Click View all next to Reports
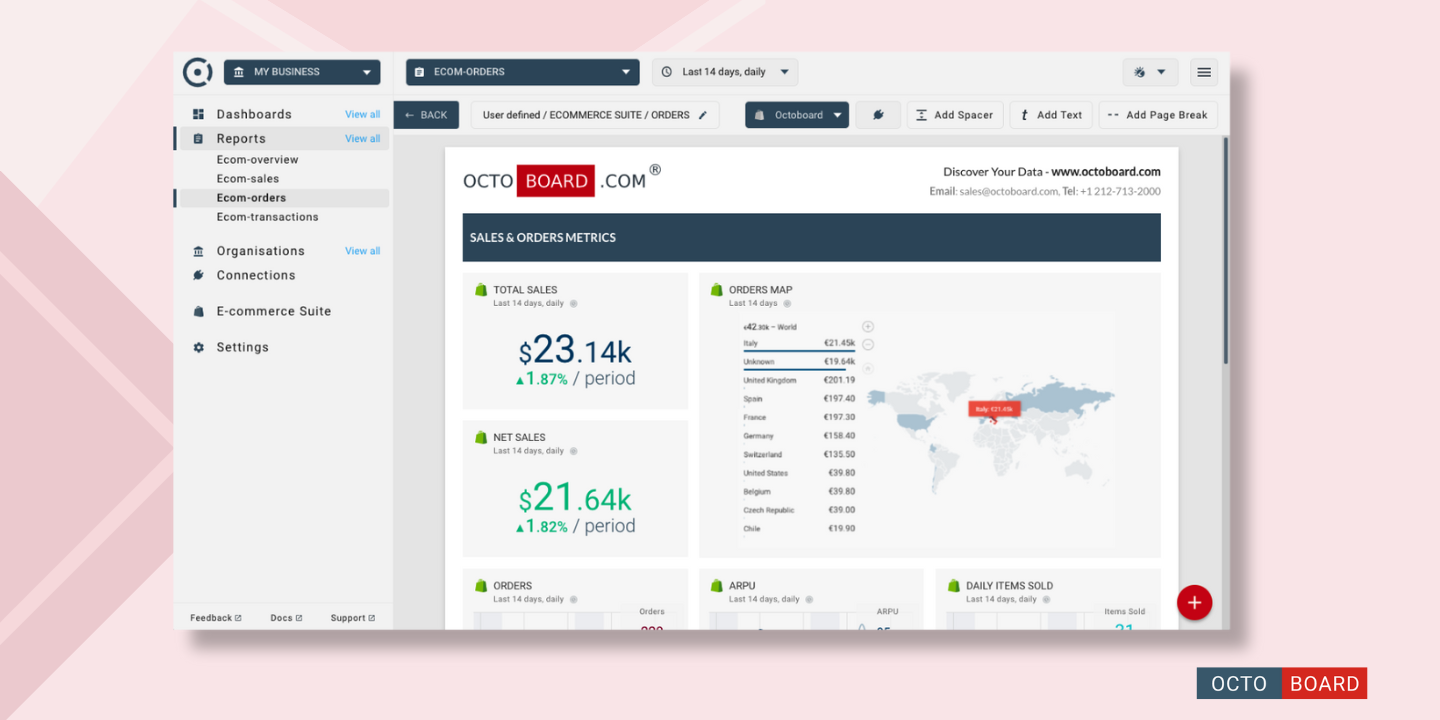1440x720 pixels. coord(363,139)
